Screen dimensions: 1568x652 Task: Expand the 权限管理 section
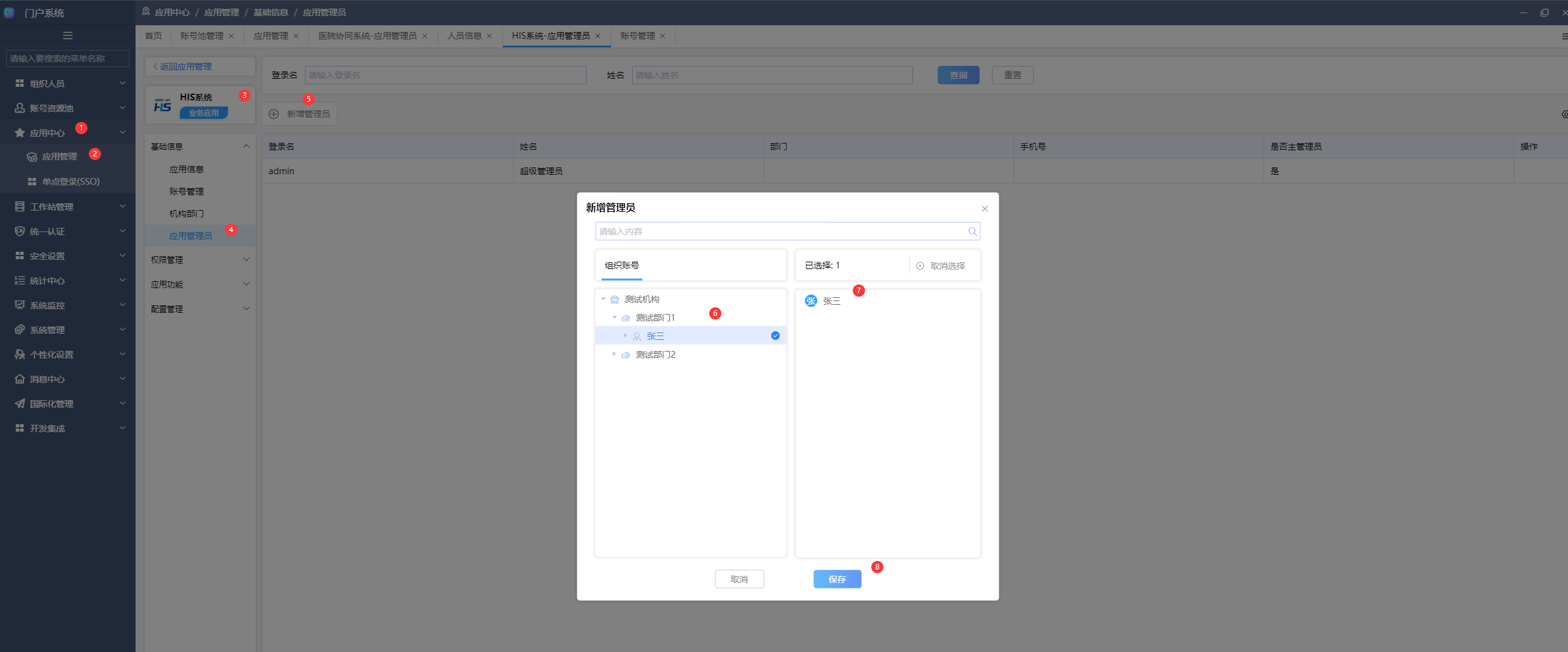(x=246, y=259)
